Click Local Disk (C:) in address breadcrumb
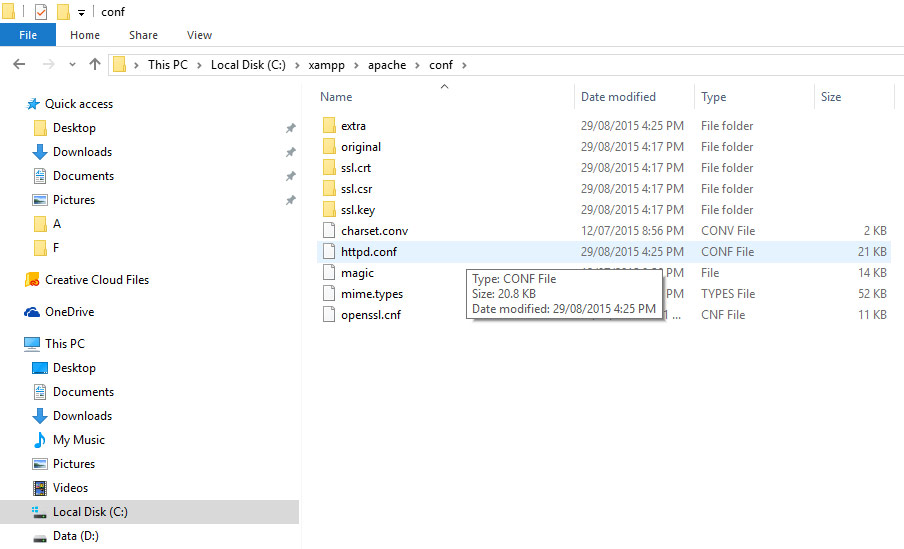Screen dimensions: 904x549 (248, 65)
